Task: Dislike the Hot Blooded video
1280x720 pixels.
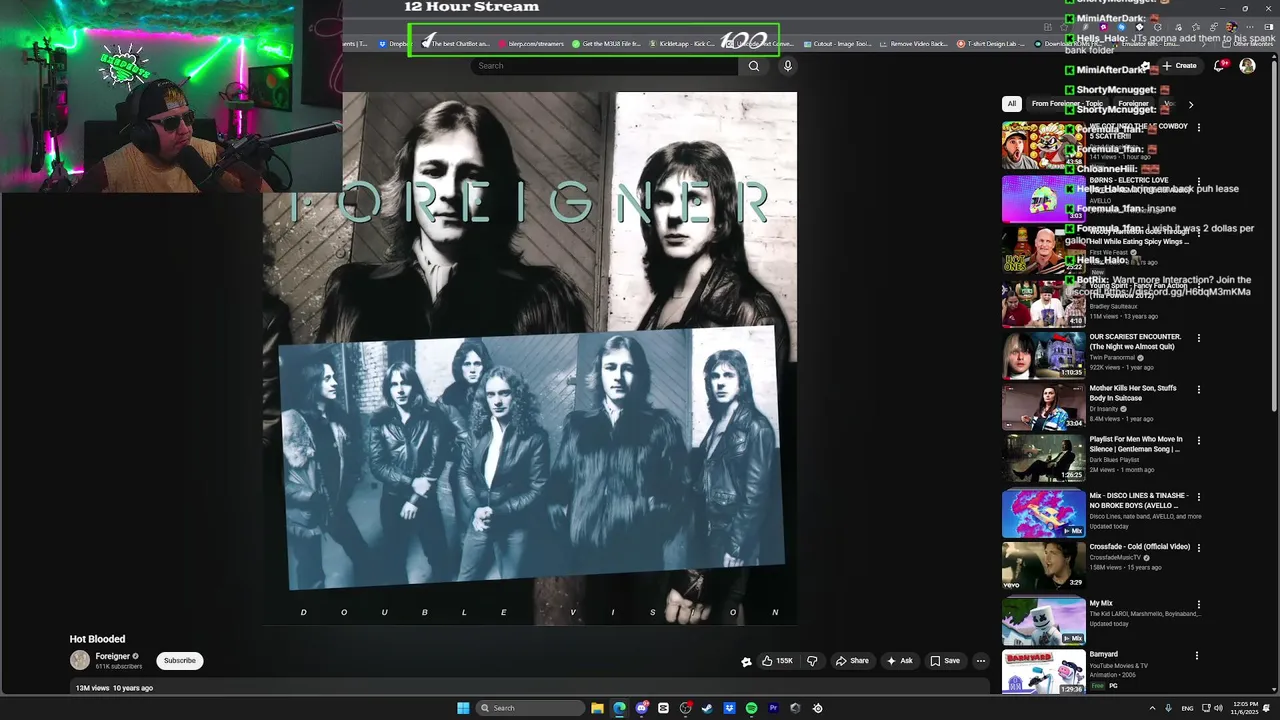Action: [x=812, y=661]
